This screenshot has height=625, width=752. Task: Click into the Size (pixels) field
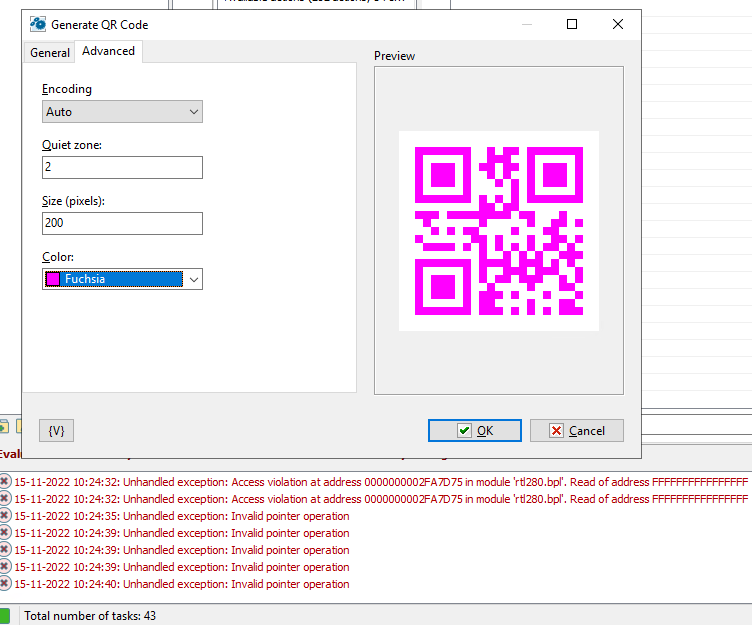point(122,223)
